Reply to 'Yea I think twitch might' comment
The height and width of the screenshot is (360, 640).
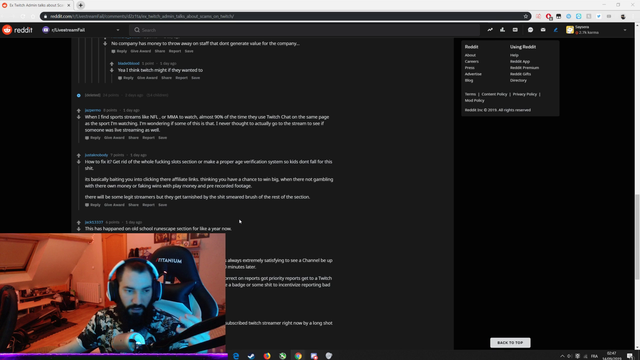click(126, 78)
